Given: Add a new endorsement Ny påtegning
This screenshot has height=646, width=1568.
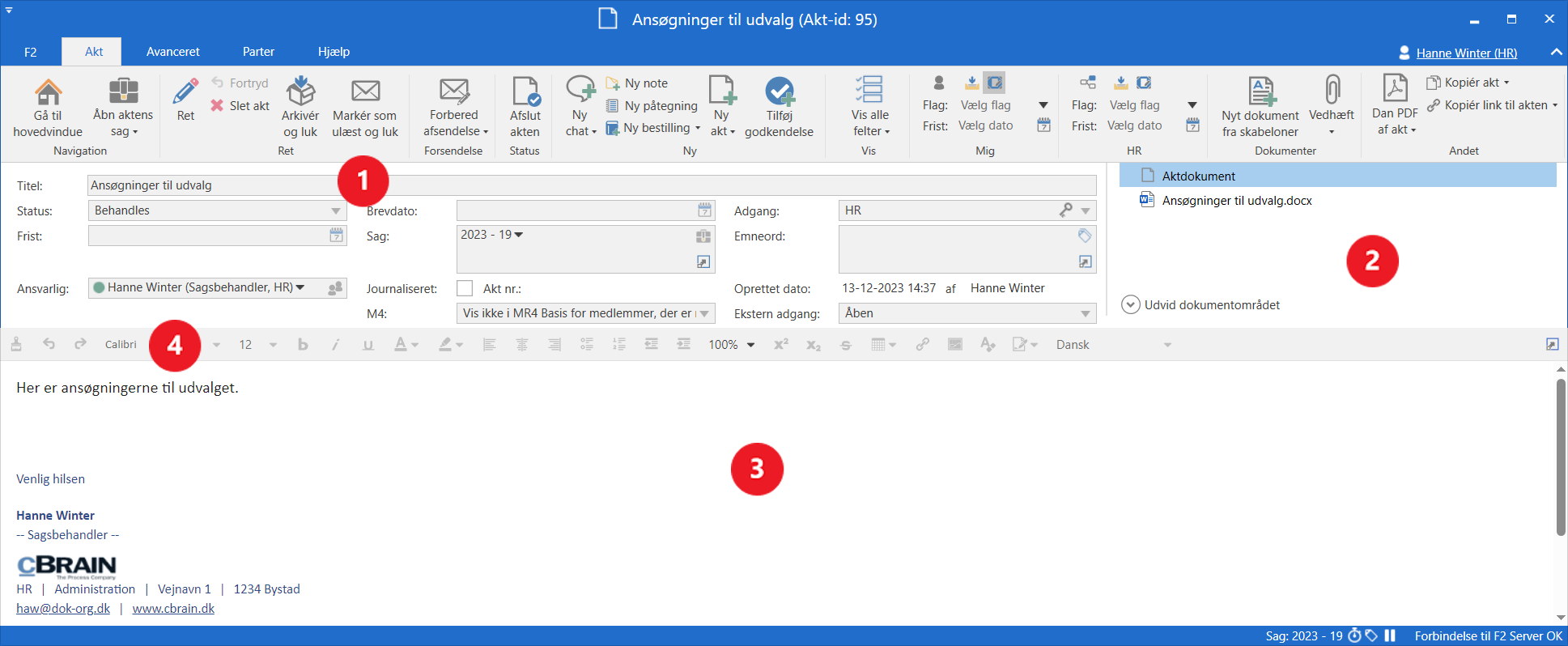Looking at the screenshot, I should [x=652, y=105].
